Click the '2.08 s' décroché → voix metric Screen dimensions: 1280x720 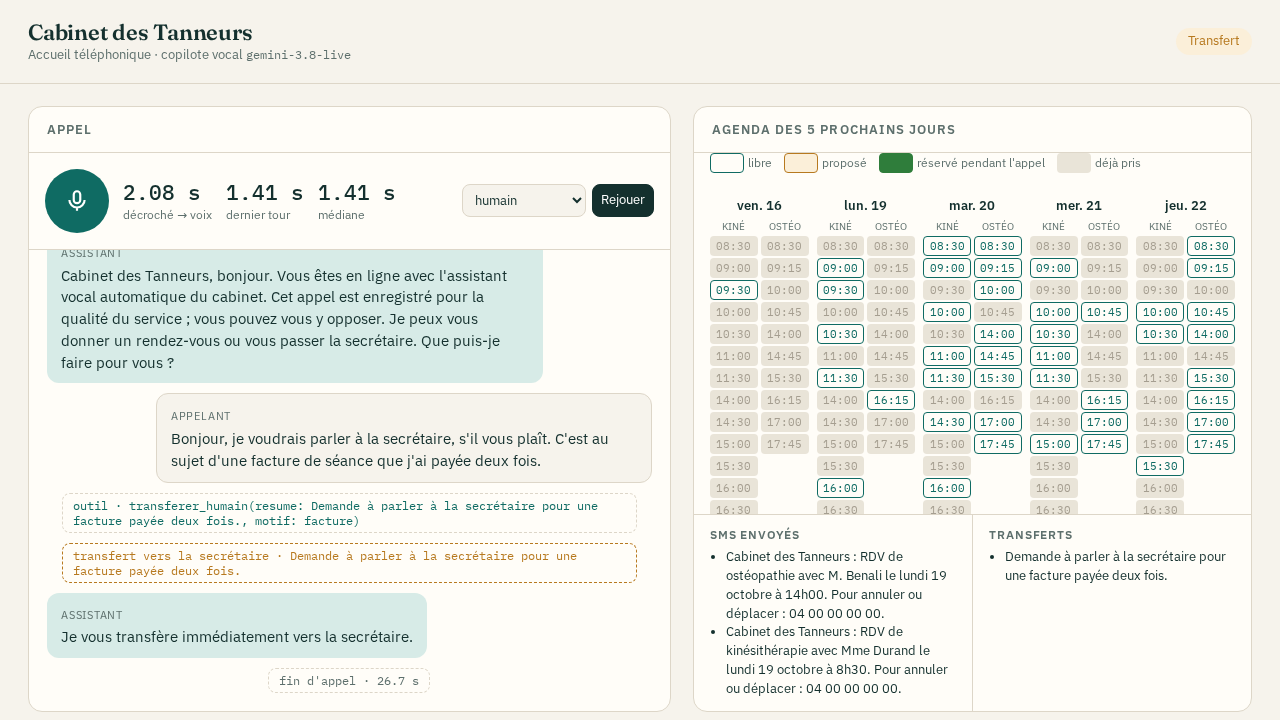pos(162,194)
